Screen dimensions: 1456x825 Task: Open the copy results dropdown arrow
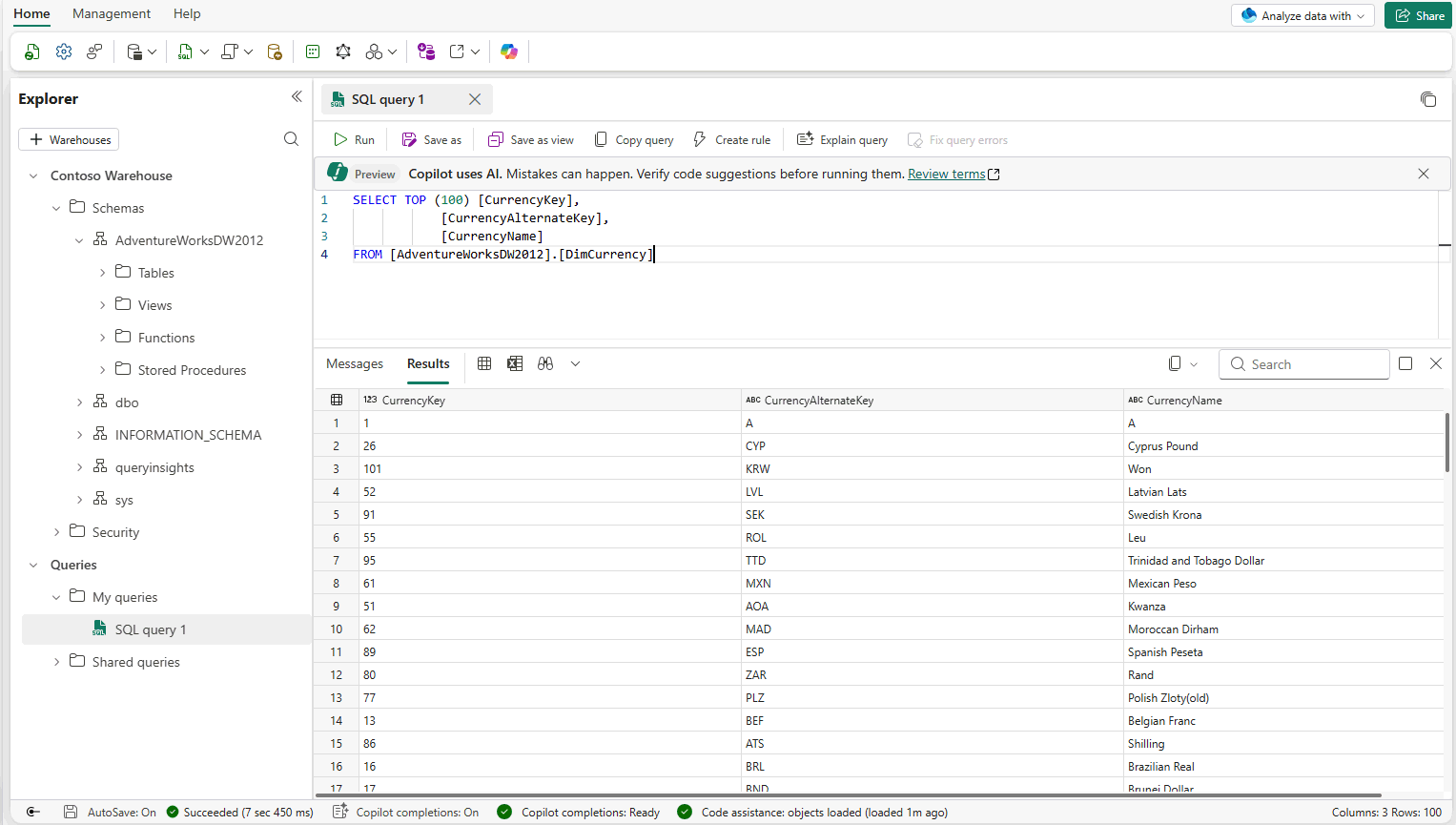[1193, 364]
